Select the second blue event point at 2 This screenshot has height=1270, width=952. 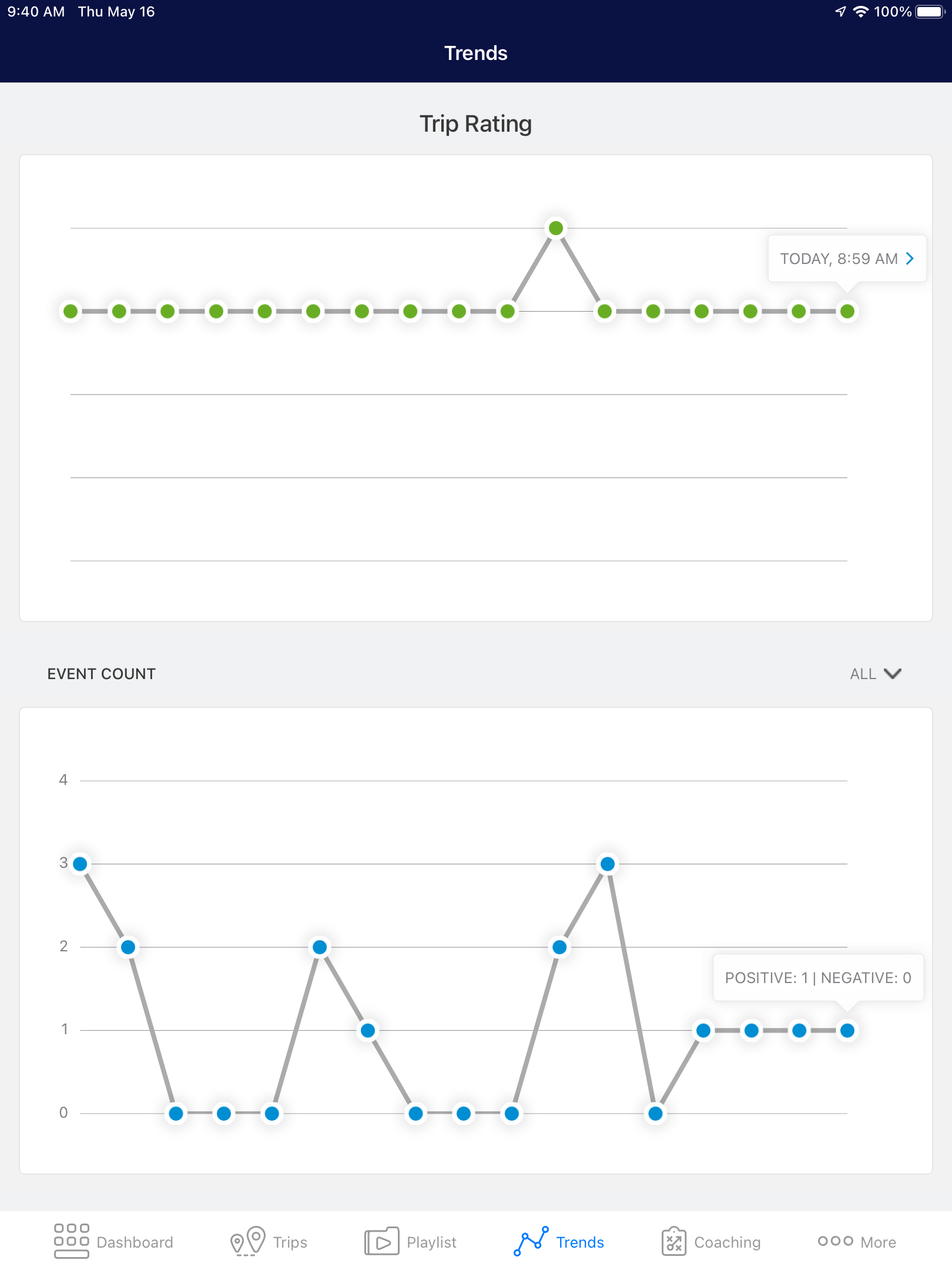coord(128,947)
